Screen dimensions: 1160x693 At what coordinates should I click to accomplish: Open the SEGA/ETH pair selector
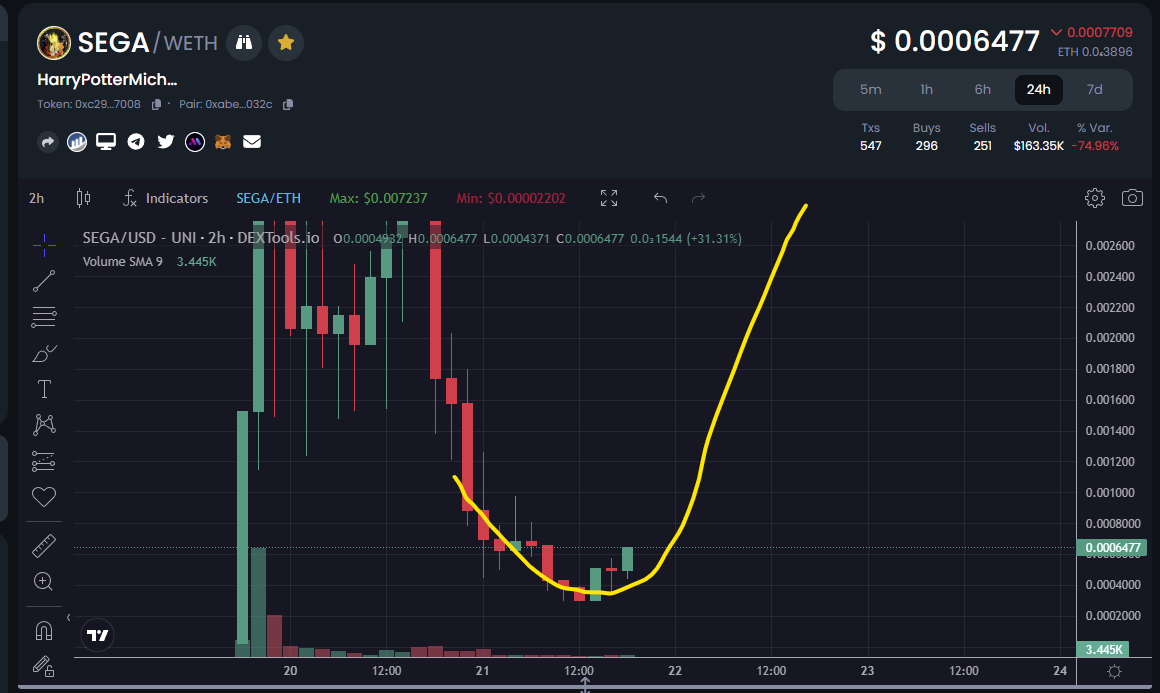pos(268,198)
